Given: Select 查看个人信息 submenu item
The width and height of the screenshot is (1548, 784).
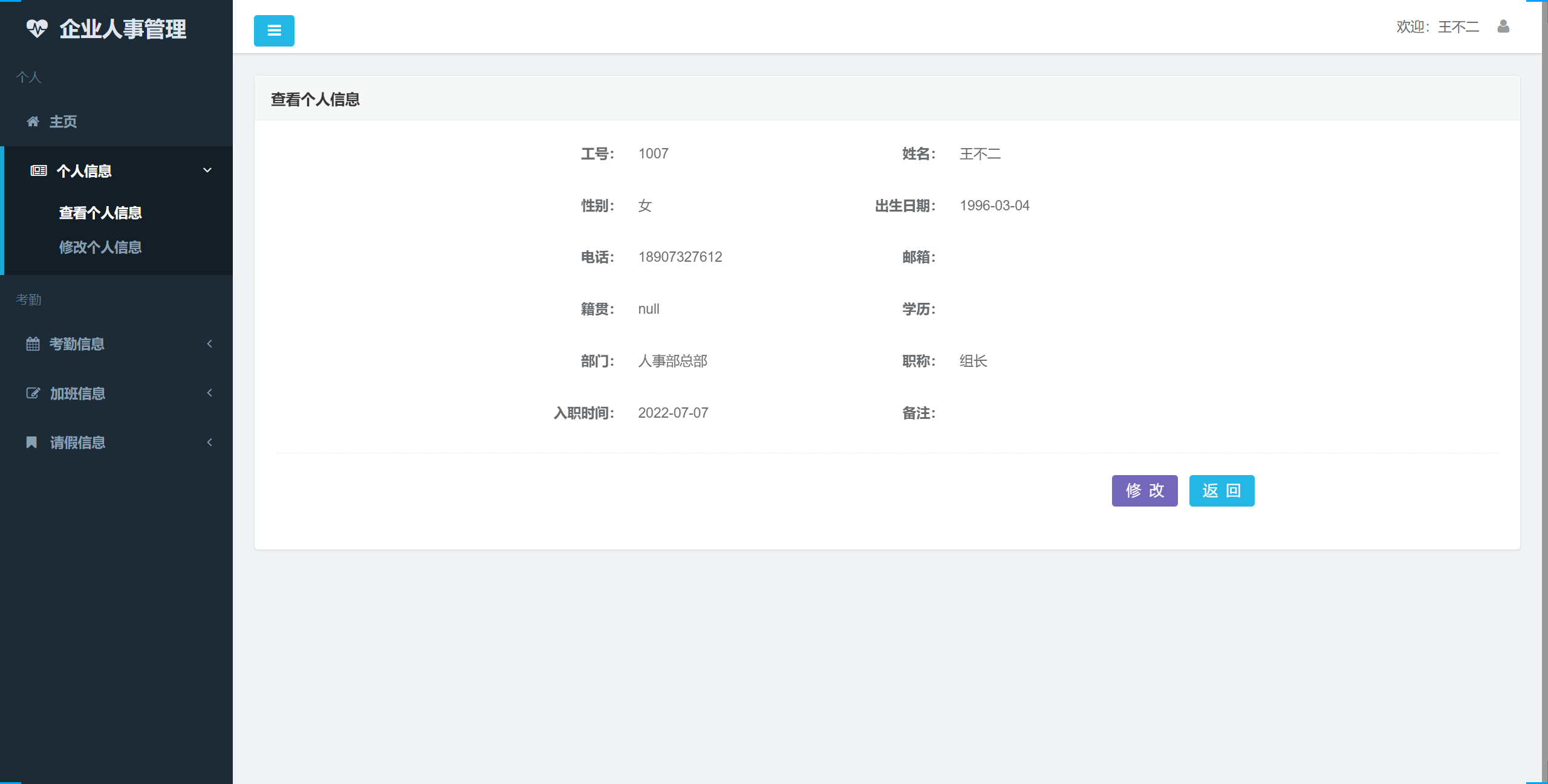Looking at the screenshot, I should click(x=100, y=213).
